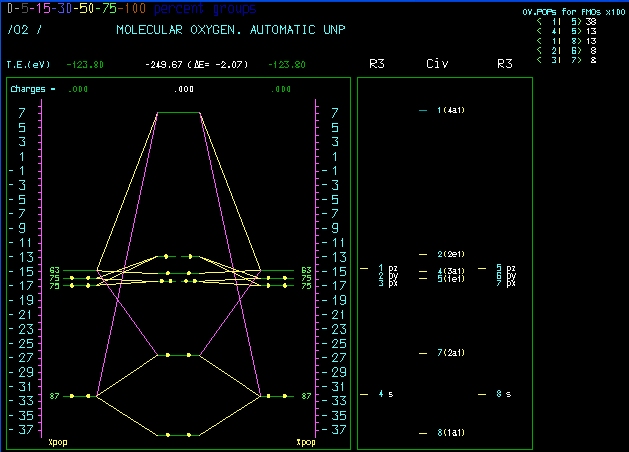This screenshot has height=452, width=629.
Task: Click the '-37' tick on the left energy axis
Action: (x=22, y=430)
